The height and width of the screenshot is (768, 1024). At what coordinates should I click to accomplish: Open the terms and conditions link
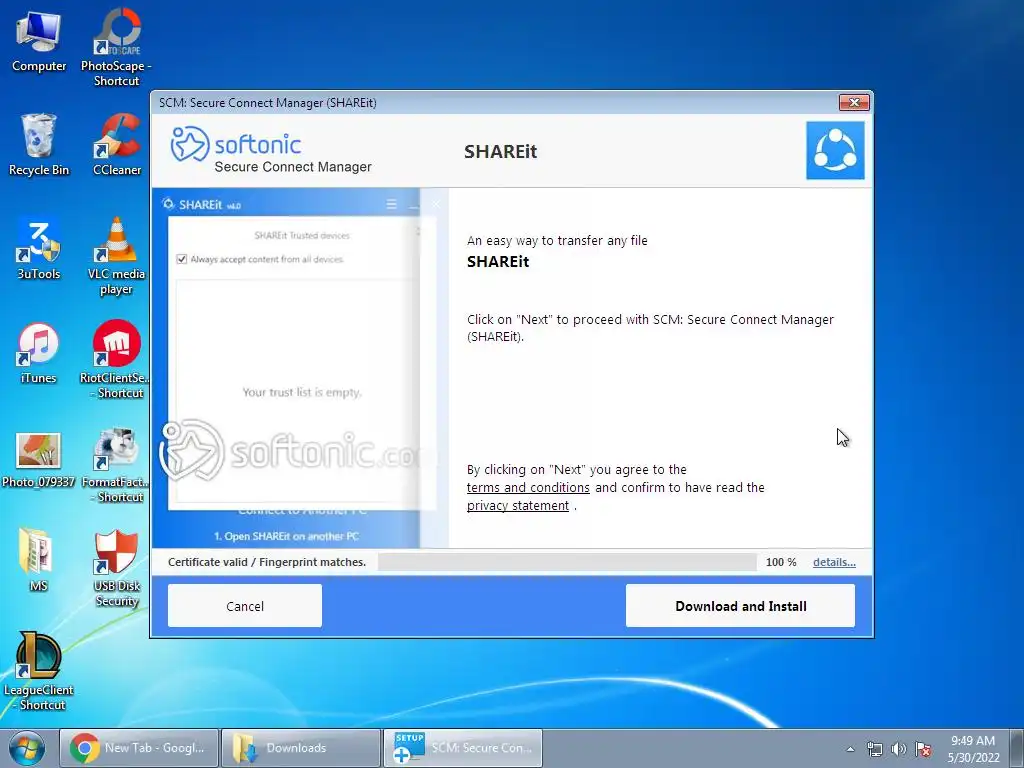528,488
